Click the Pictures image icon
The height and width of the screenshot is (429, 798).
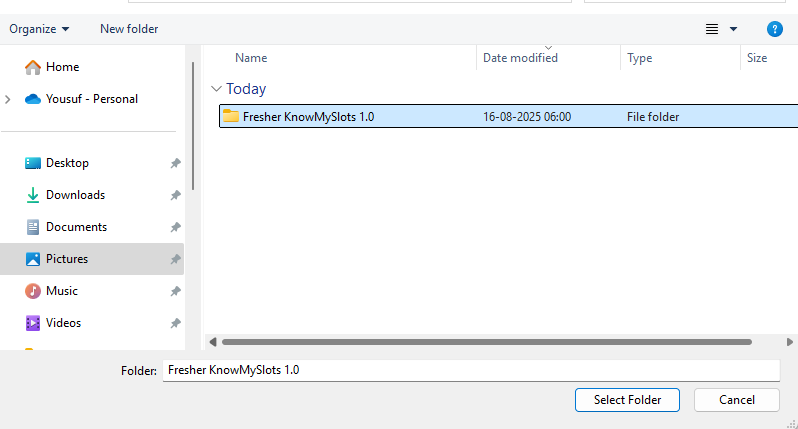(x=33, y=259)
